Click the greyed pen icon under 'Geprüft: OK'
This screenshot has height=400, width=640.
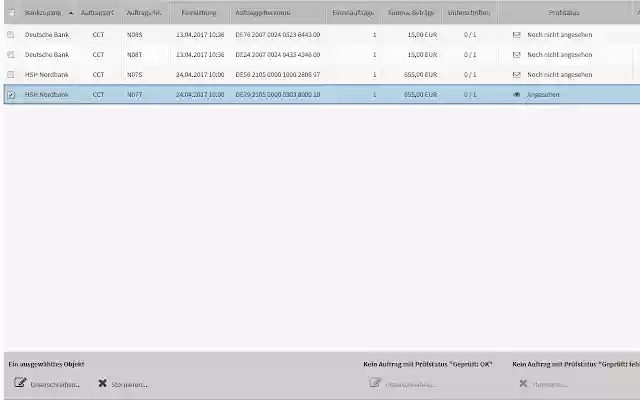375,382
